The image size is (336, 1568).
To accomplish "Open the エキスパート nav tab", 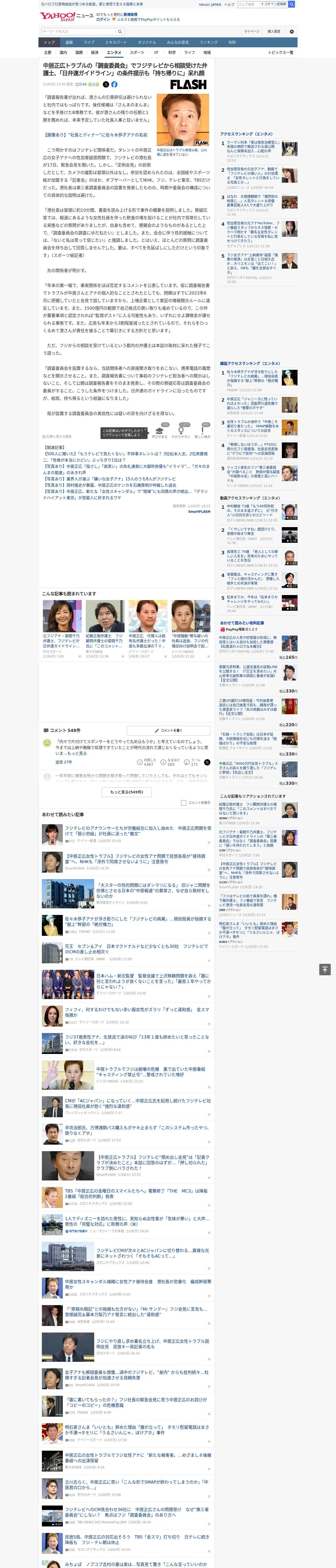I will tap(116, 43).
